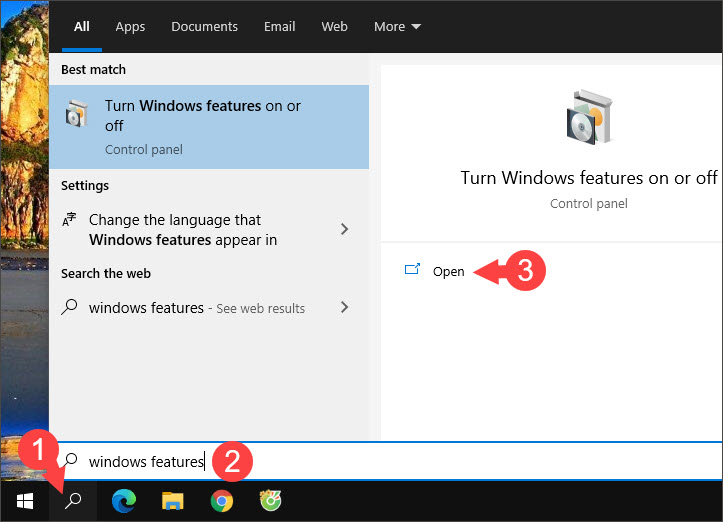This screenshot has width=723, height=522.
Task: Expand the windows features web result chevron
Action: tap(344, 307)
